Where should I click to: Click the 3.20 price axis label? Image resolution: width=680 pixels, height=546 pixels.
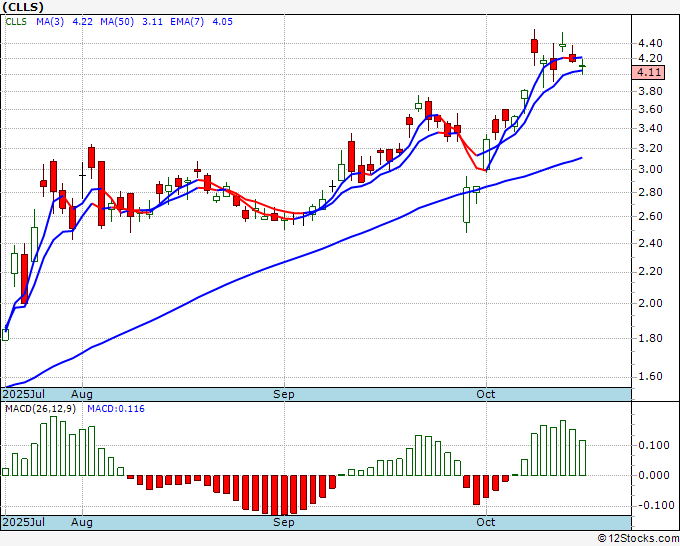coord(650,148)
